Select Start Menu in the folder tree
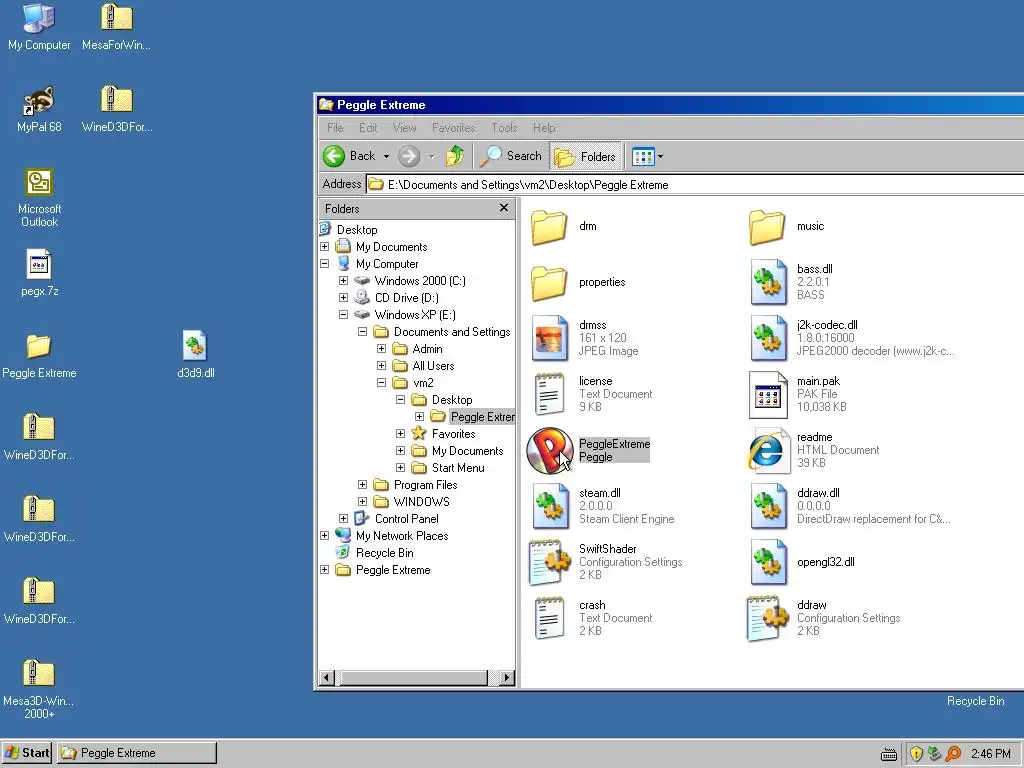 tap(458, 468)
